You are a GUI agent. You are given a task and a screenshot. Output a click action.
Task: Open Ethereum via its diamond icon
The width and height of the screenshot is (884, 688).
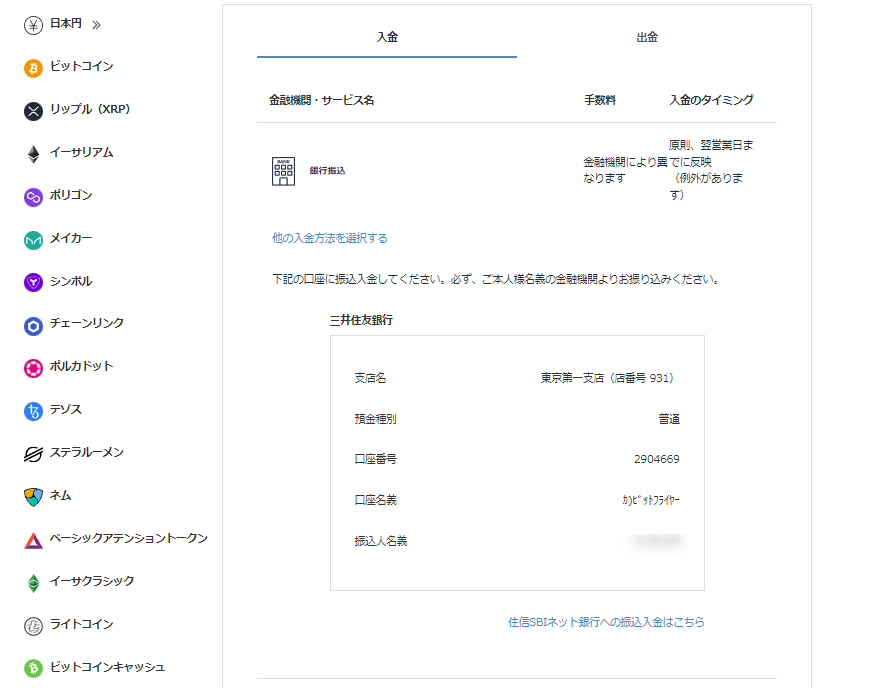pyautogui.click(x=33, y=154)
